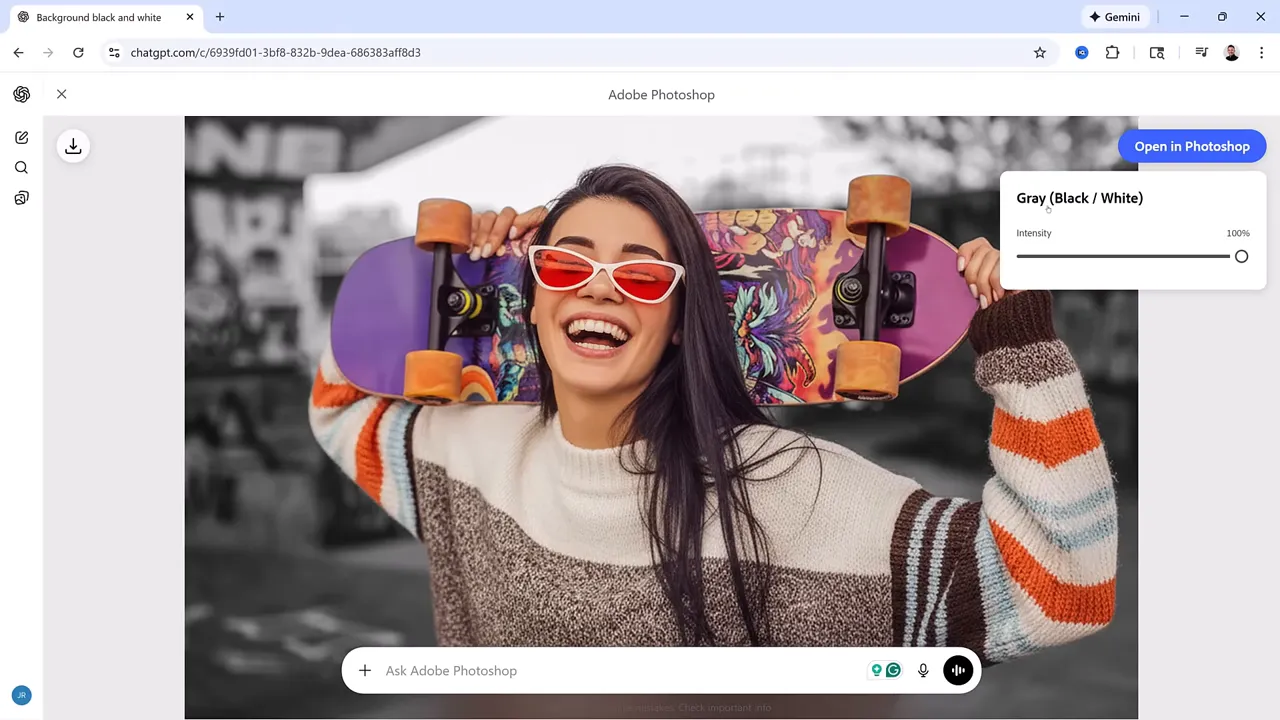This screenshot has height=720, width=1280.
Task: Open the Grammarly icon in the input field
Action: tap(893, 670)
